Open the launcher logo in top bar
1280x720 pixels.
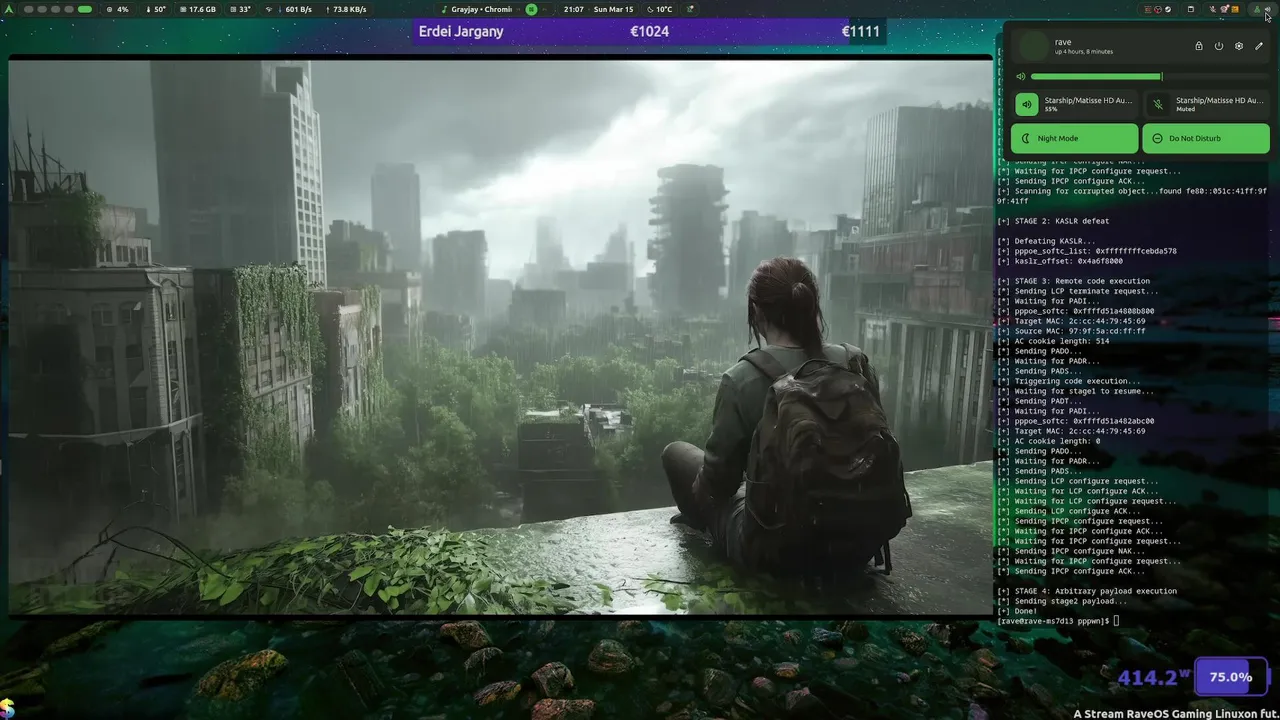[9, 9]
